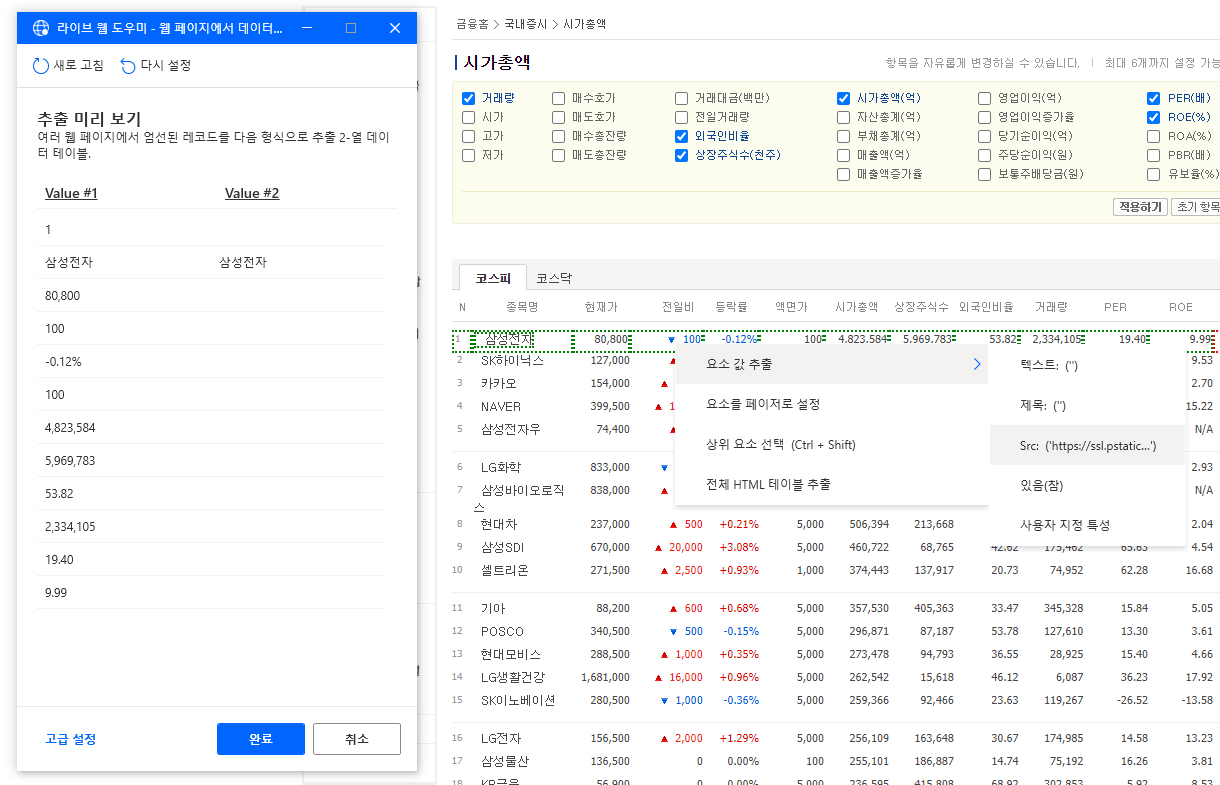Maximize the Live Web Helper window
This screenshot has width=1220, height=785.
pos(351,28)
